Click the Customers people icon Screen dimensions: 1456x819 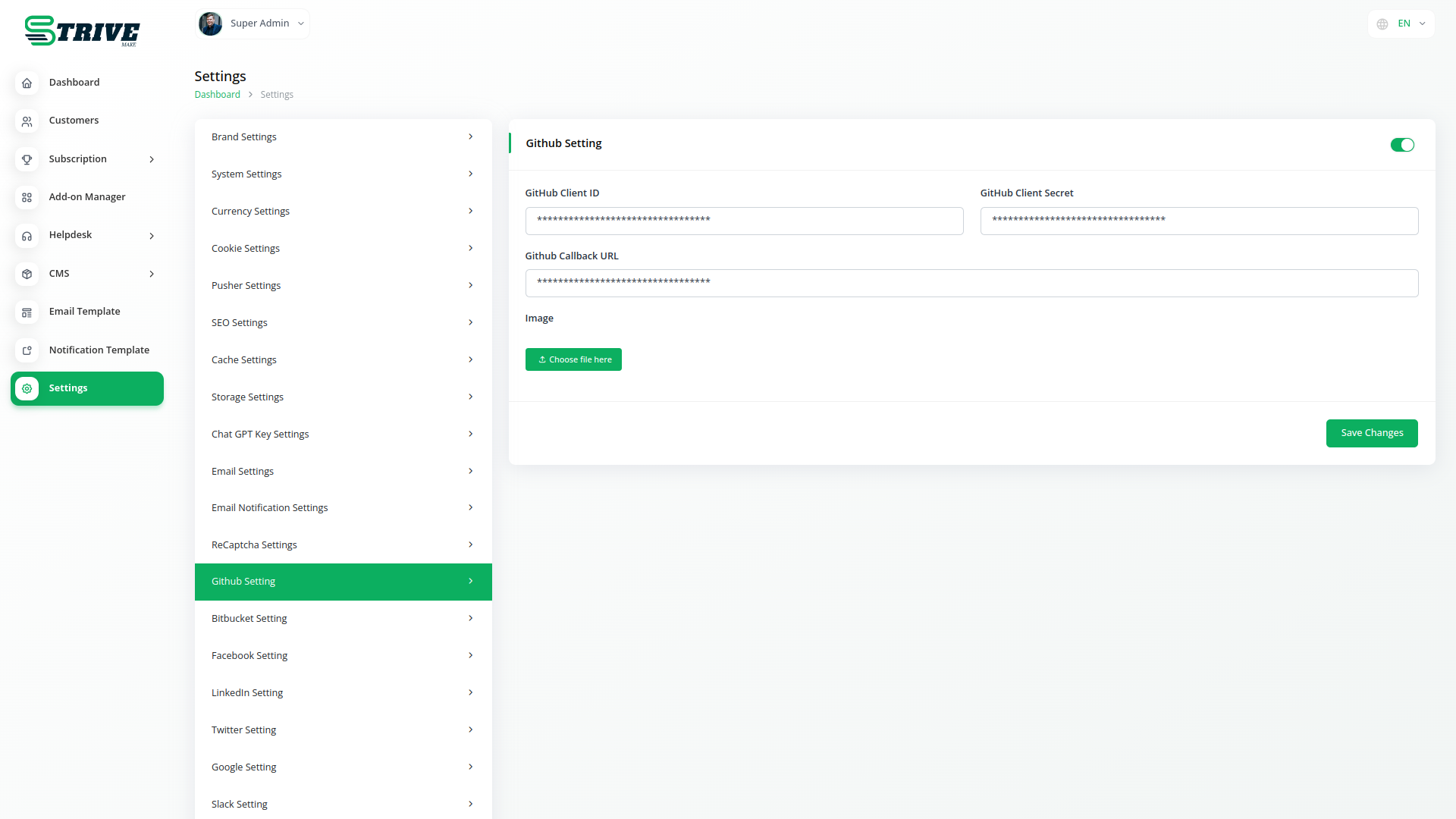click(x=27, y=121)
